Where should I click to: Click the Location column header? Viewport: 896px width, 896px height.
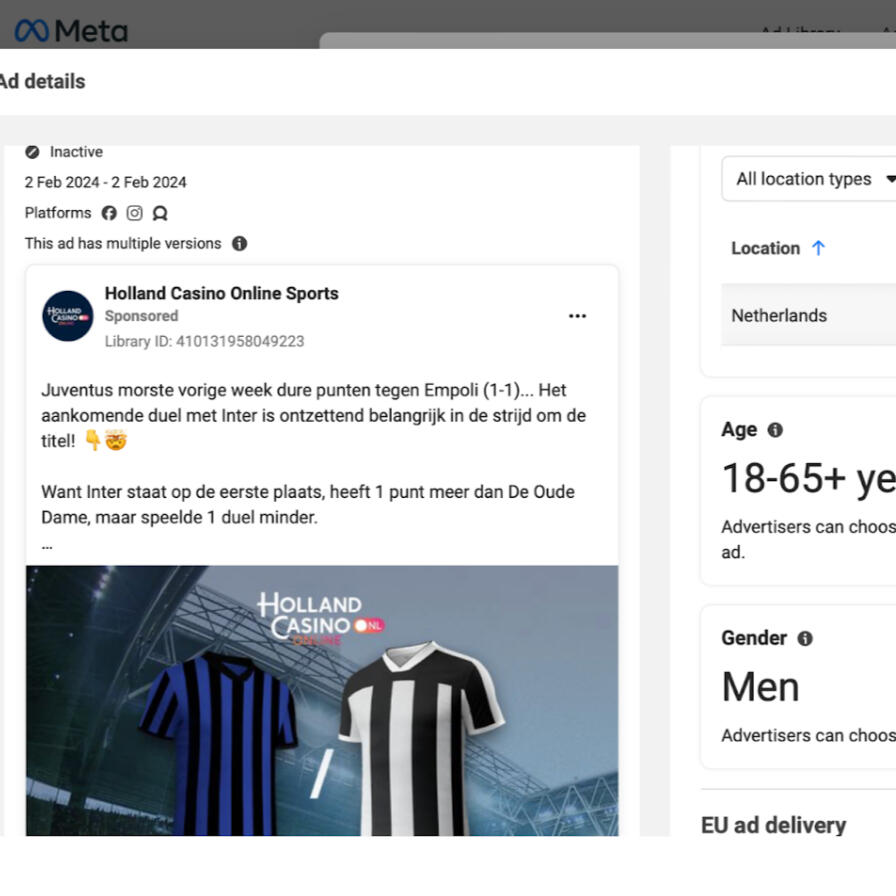click(x=766, y=248)
